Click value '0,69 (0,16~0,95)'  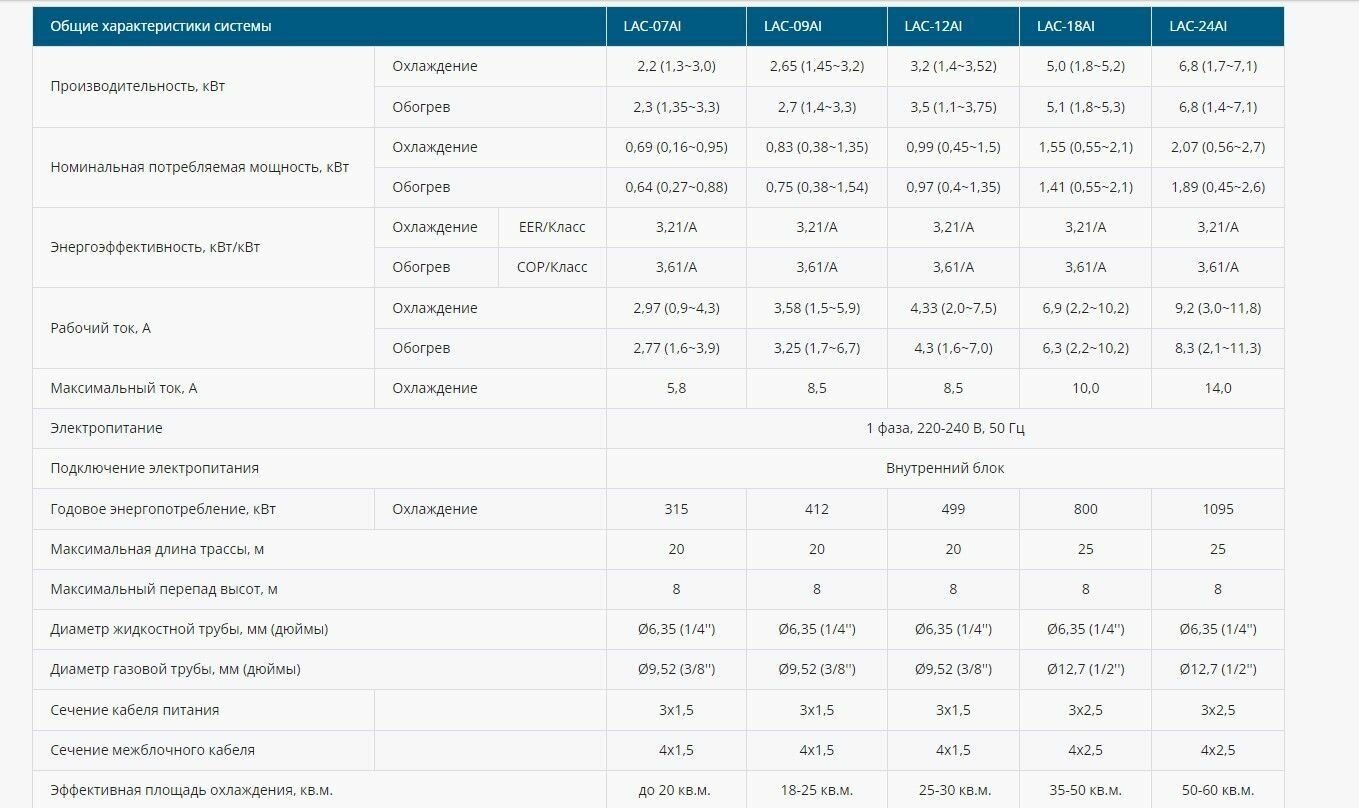676,147
